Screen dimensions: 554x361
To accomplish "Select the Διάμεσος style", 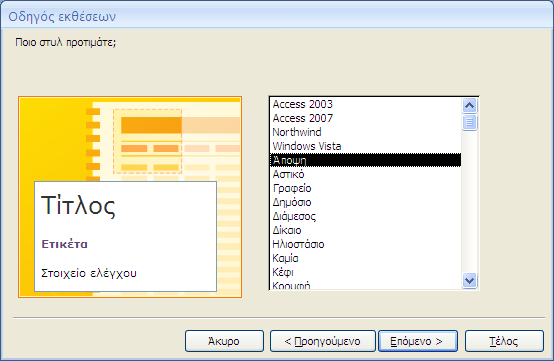I will (365, 216).
